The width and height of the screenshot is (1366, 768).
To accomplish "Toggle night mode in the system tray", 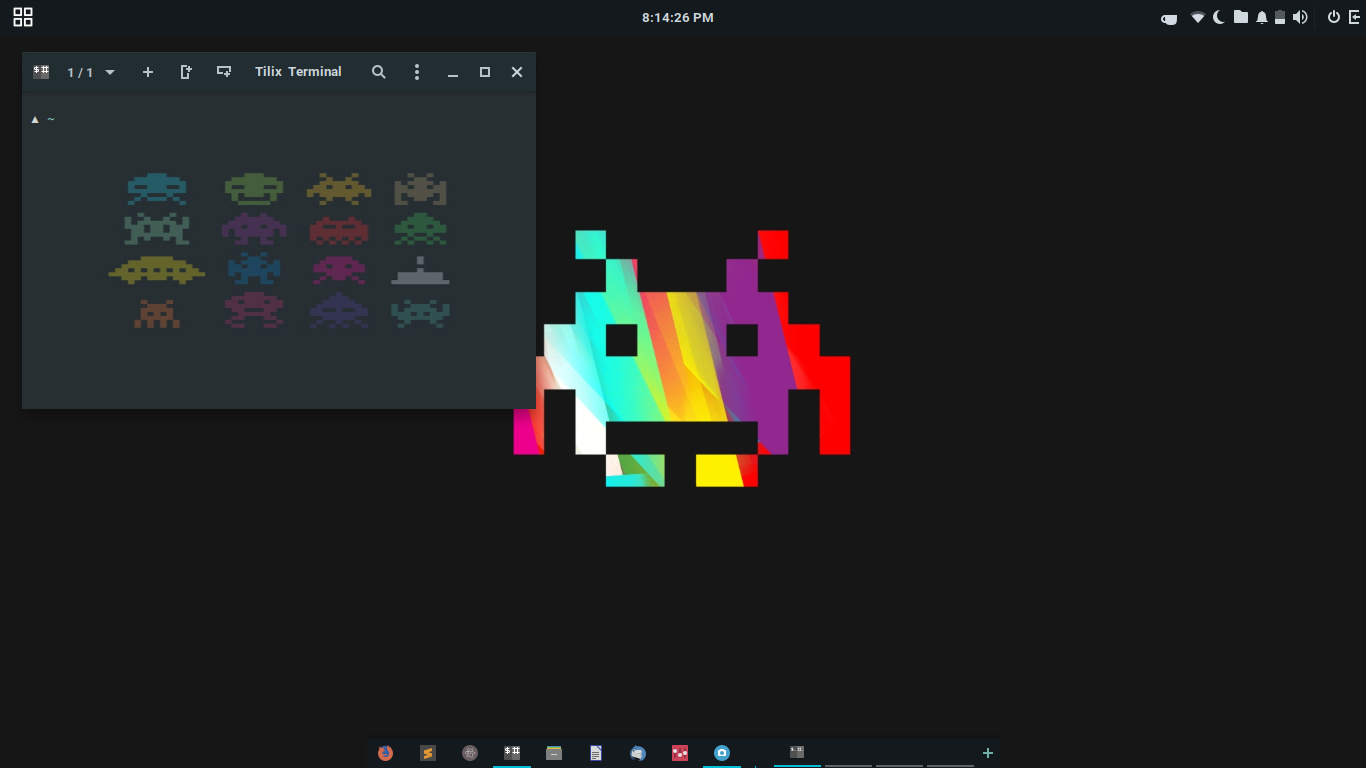I will click(x=1219, y=17).
